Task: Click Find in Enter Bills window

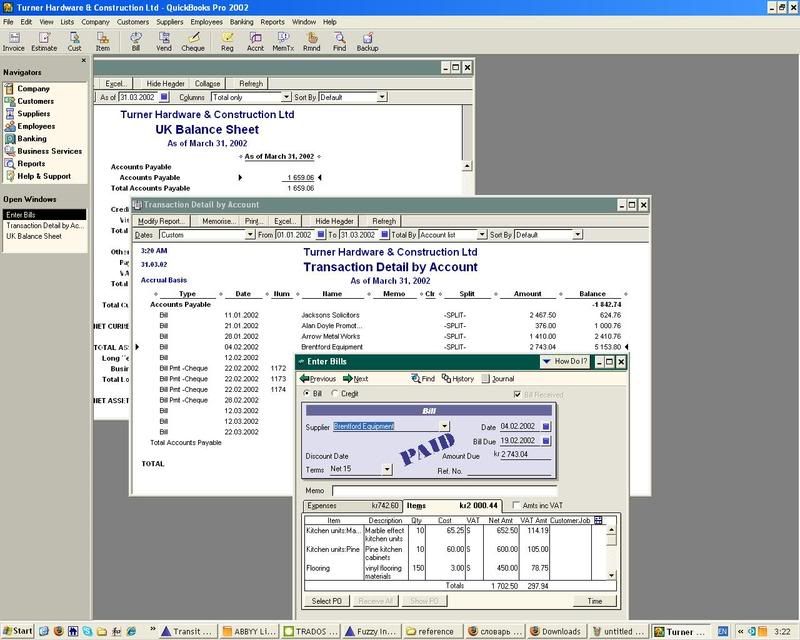Action: [x=423, y=379]
